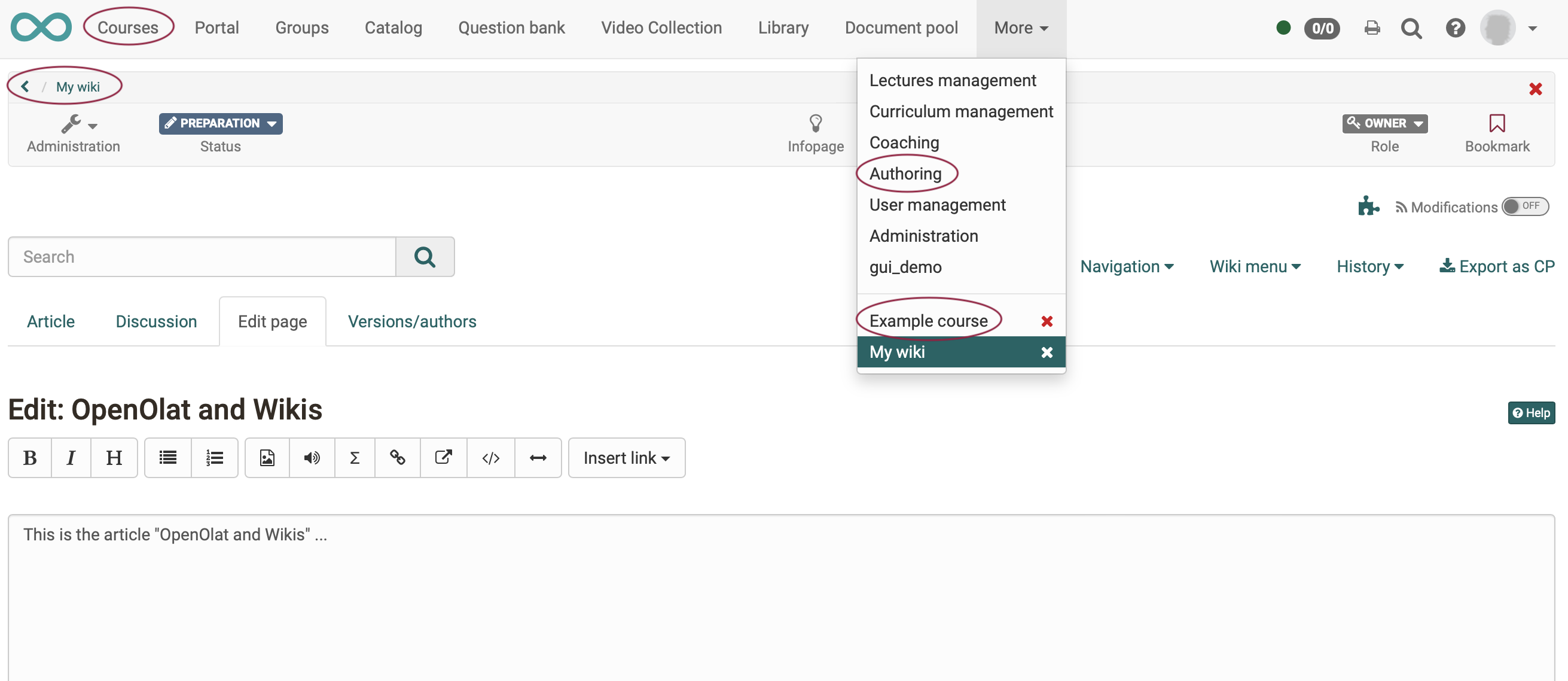Insert numbered list in editor

(214, 457)
